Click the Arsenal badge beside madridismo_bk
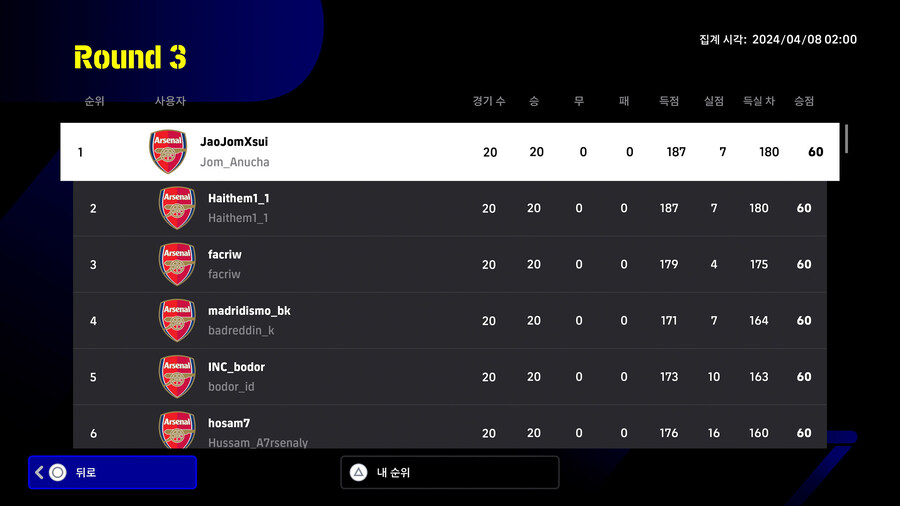Screen dimensions: 900x506 [177, 320]
